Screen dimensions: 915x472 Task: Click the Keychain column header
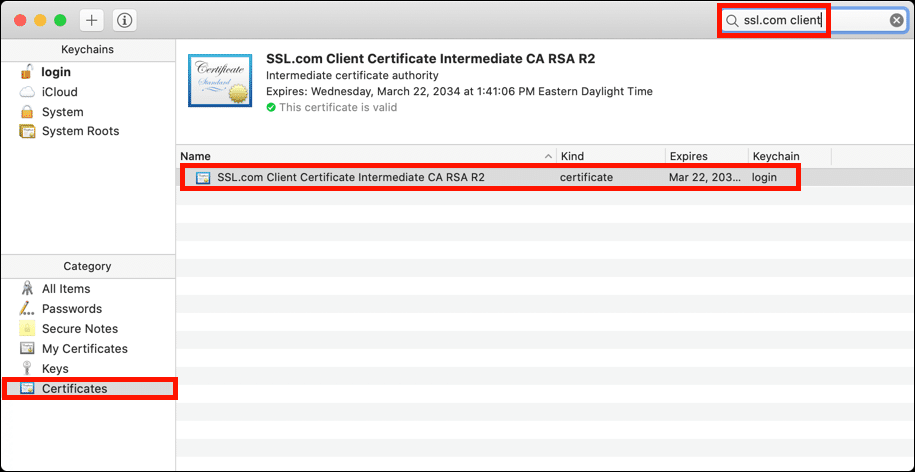[788, 156]
